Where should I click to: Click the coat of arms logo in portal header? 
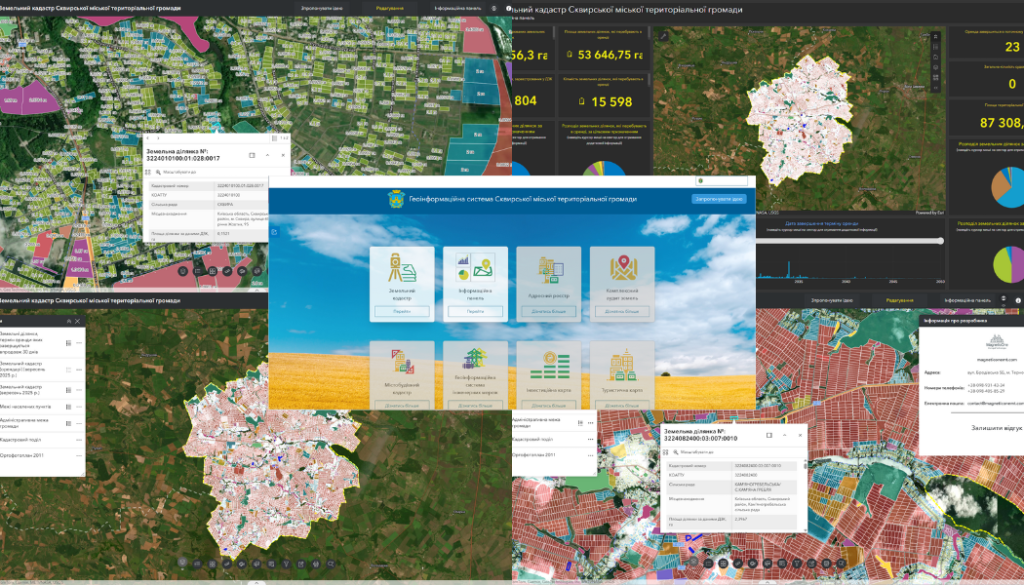click(394, 199)
